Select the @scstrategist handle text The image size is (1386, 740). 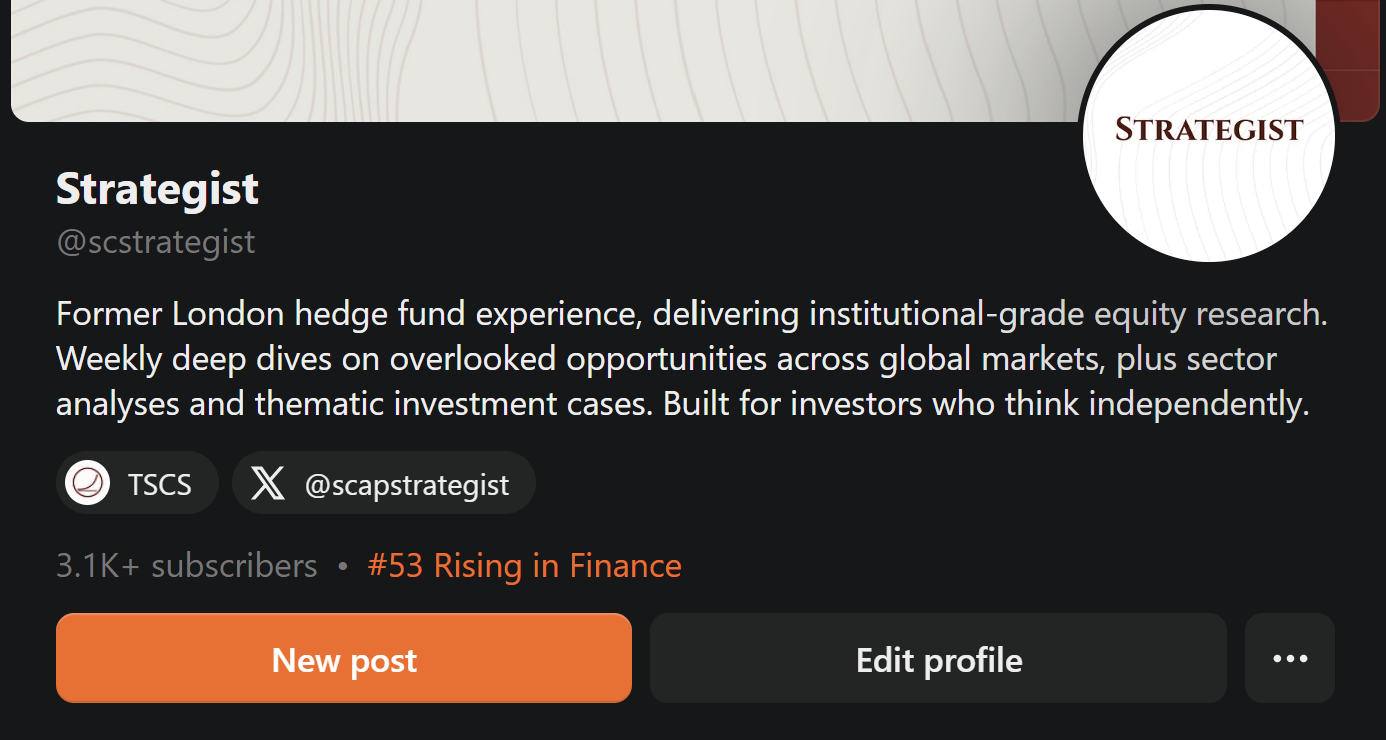(x=156, y=241)
